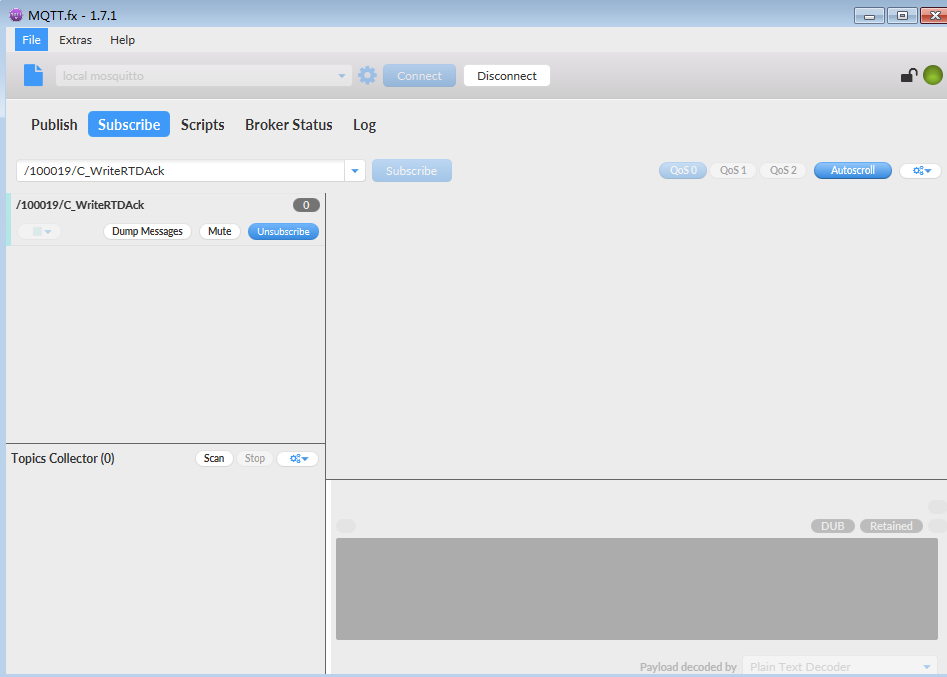Start Scan in Topics Collector

(x=214, y=458)
